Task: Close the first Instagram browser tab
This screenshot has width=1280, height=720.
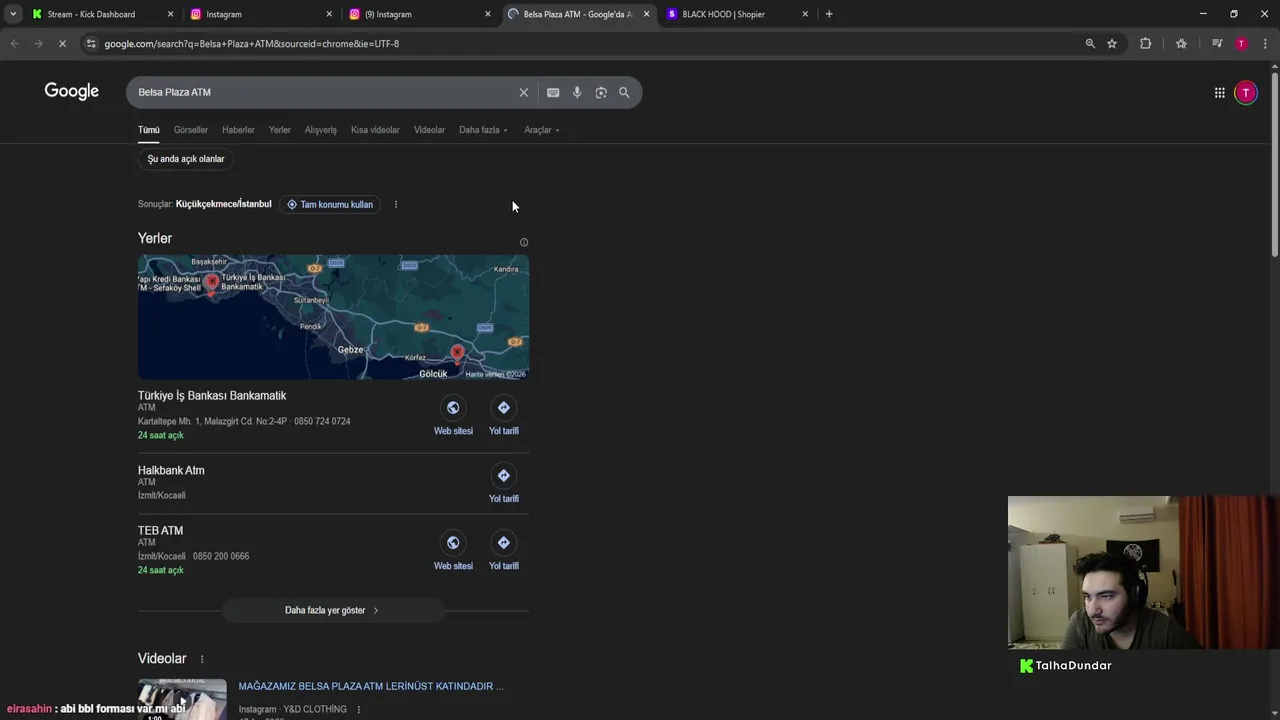Action: [x=329, y=14]
